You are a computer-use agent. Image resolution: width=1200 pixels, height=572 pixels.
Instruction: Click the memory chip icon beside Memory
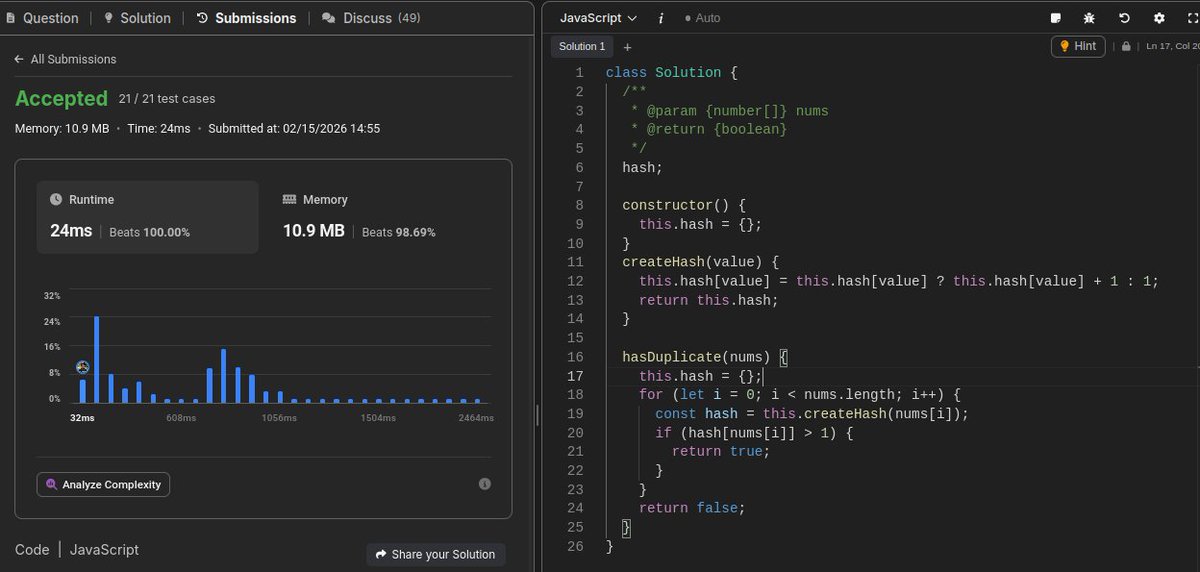[x=289, y=200]
